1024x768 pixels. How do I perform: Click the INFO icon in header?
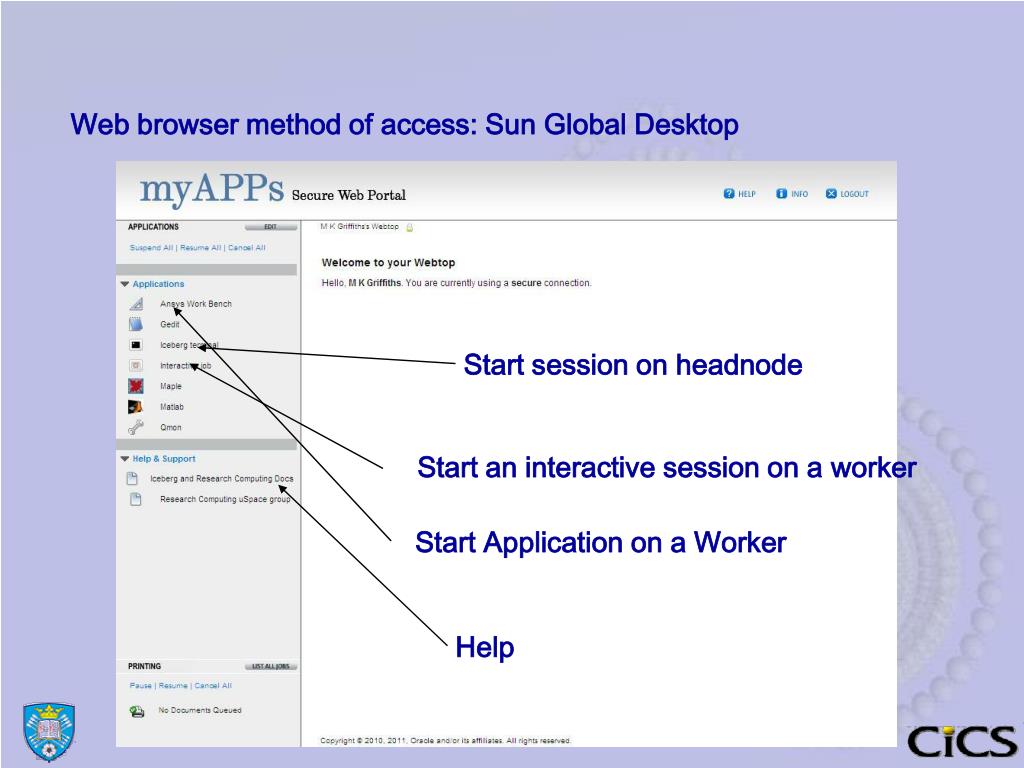pyautogui.click(x=781, y=193)
